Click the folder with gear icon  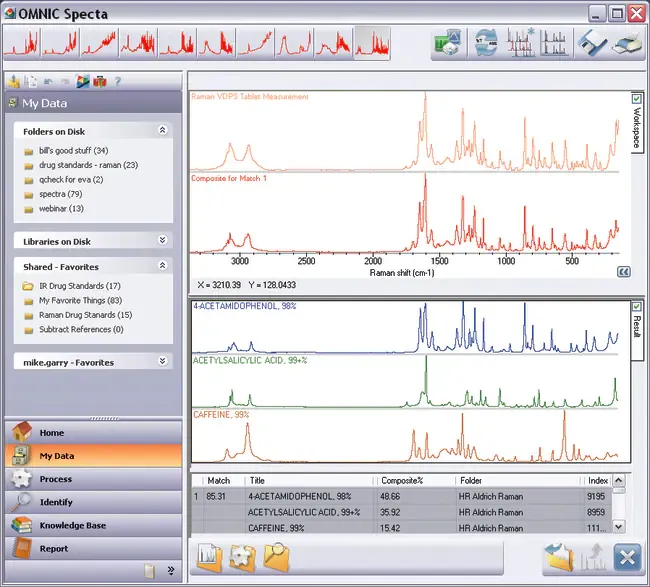click(243, 558)
